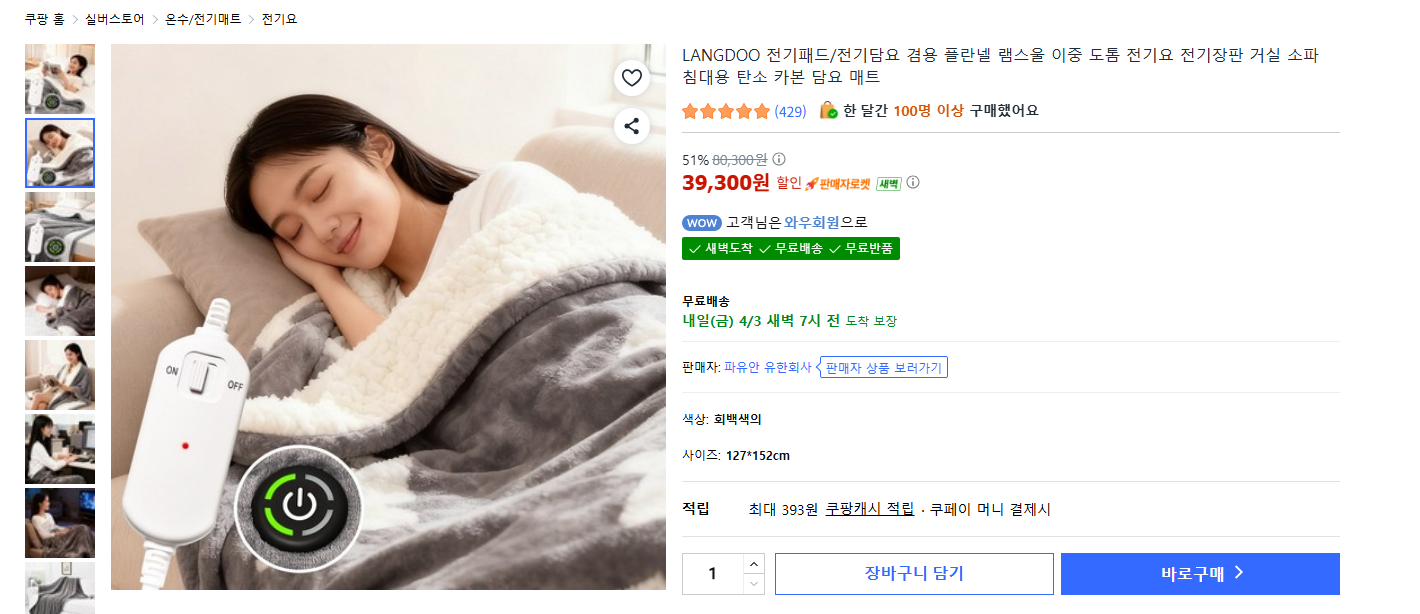The image size is (1420, 614).
Task: Select the third product thumbnail on left
Action: click(59, 227)
